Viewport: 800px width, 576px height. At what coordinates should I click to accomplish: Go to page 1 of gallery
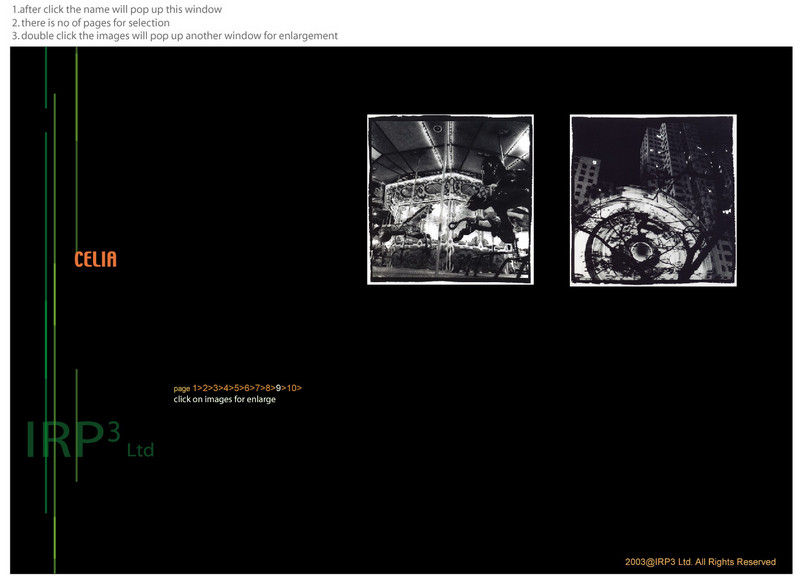196,388
